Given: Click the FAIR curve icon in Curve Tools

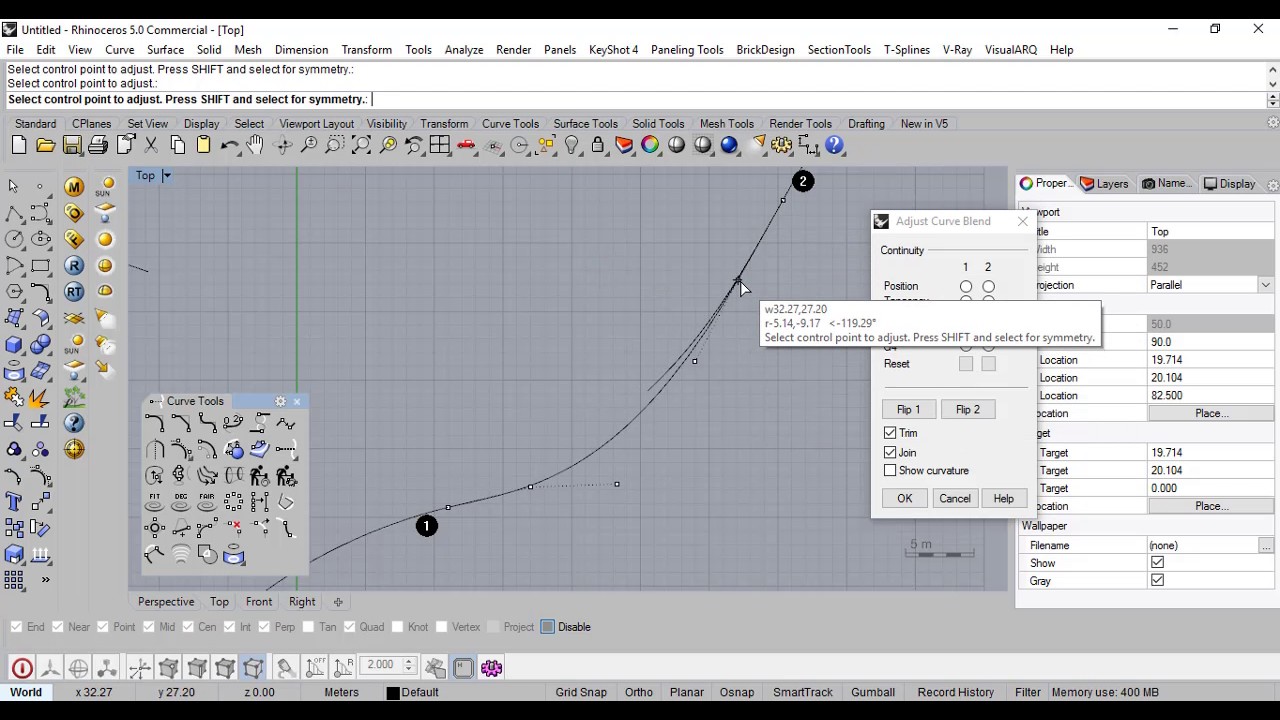Looking at the screenshot, I should 207,500.
